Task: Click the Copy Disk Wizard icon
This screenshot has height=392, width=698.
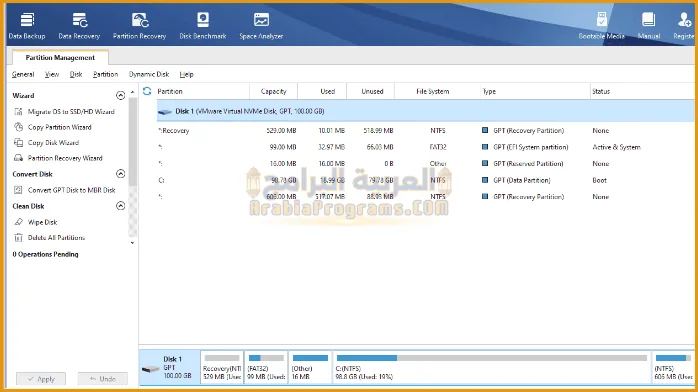Action: [x=18, y=143]
